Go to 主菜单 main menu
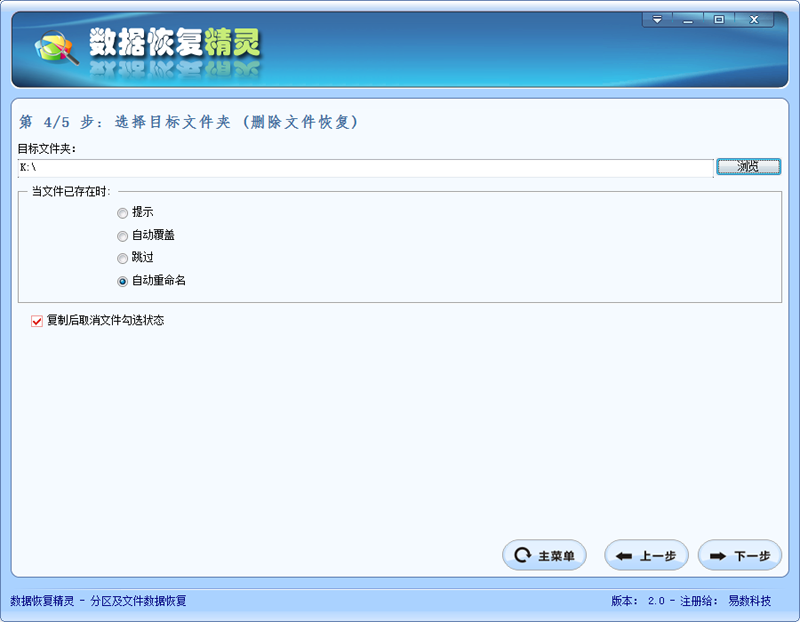 (544, 555)
